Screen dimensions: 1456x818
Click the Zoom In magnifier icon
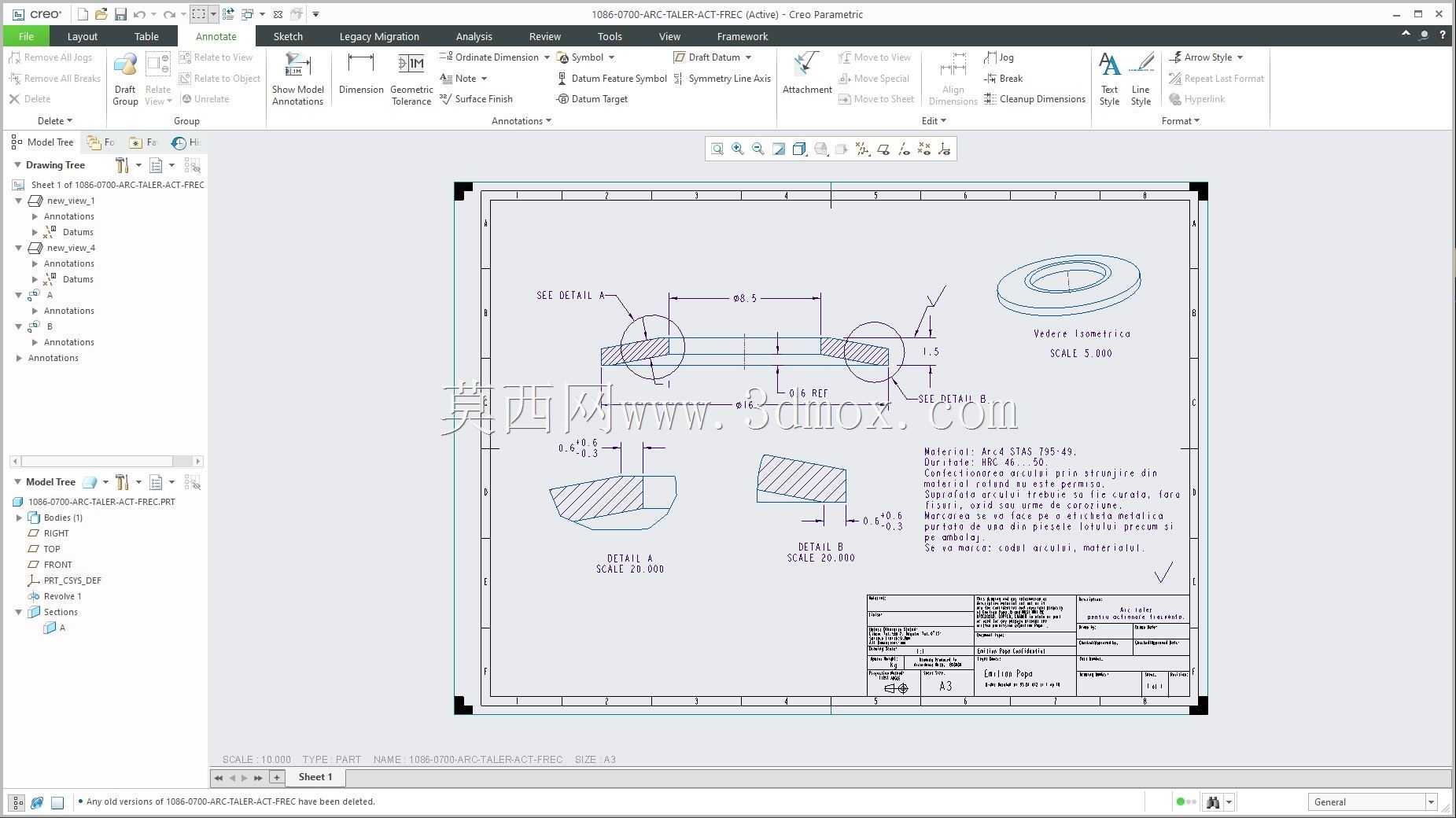(738, 149)
